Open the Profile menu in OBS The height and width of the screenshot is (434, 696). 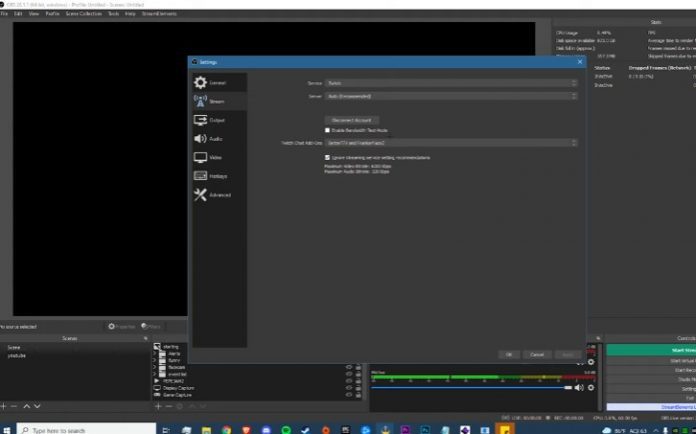click(x=52, y=14)
